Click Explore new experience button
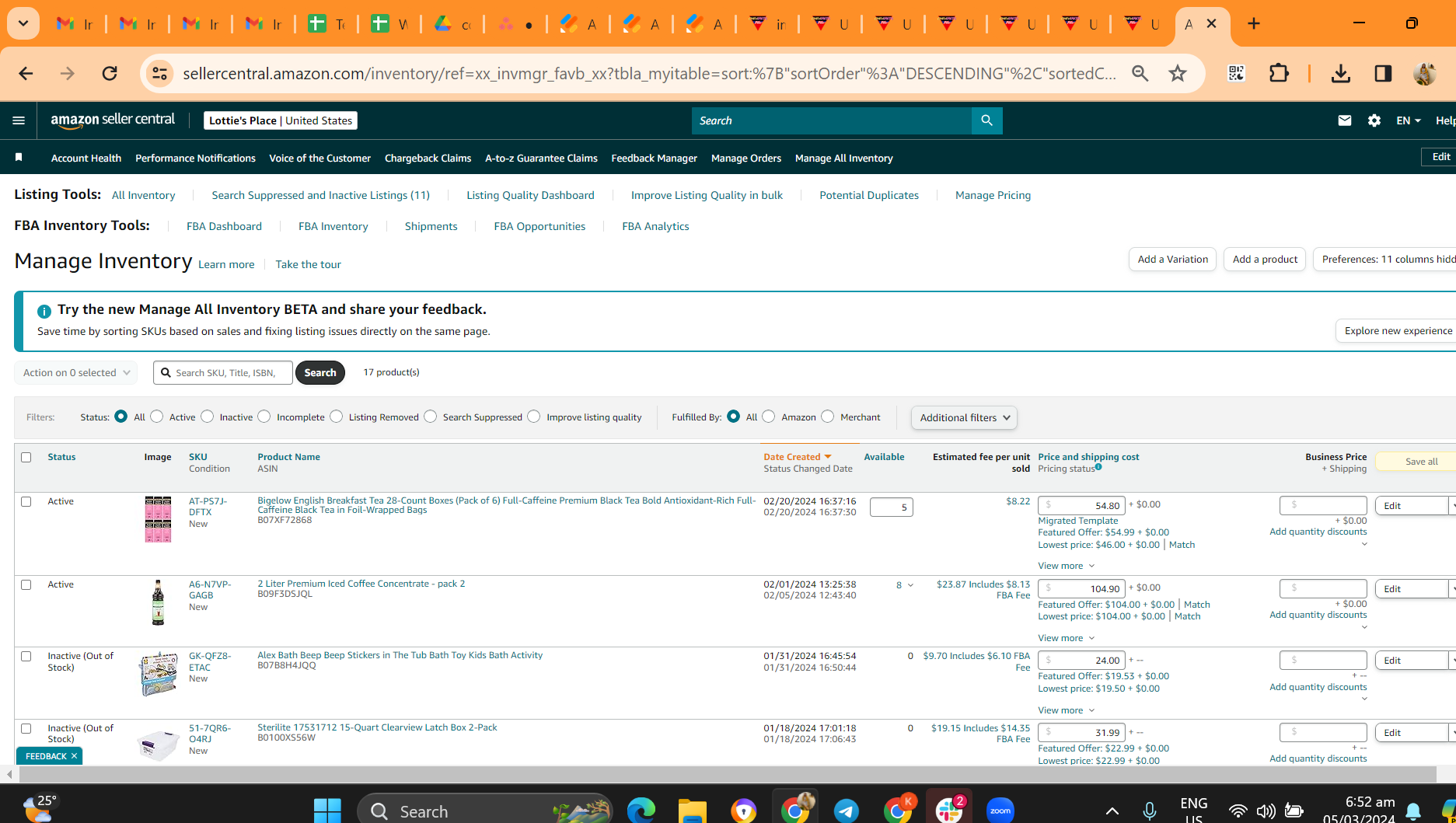This screenshot has width=1456, height=823. [x=1398, y=330]
